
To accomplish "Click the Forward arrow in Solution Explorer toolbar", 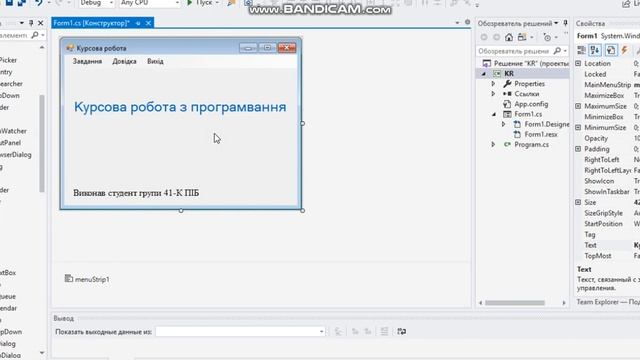I will click(x=496, y=38).
